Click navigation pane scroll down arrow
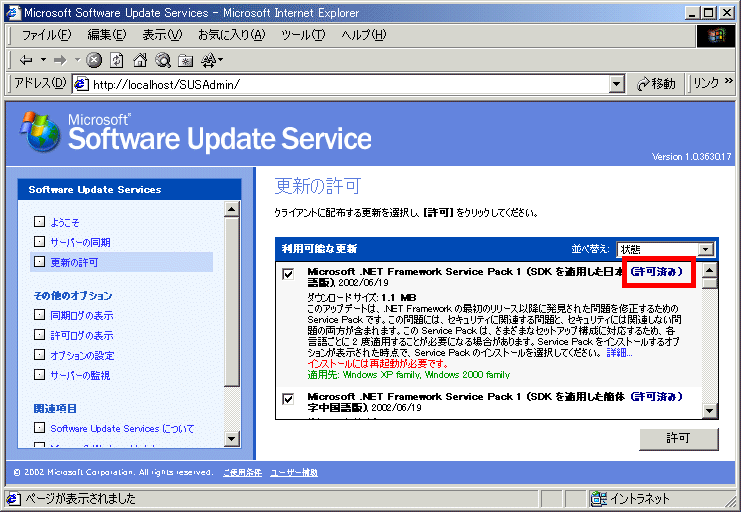This screenshot has width=741, height=512. [232, 439]
